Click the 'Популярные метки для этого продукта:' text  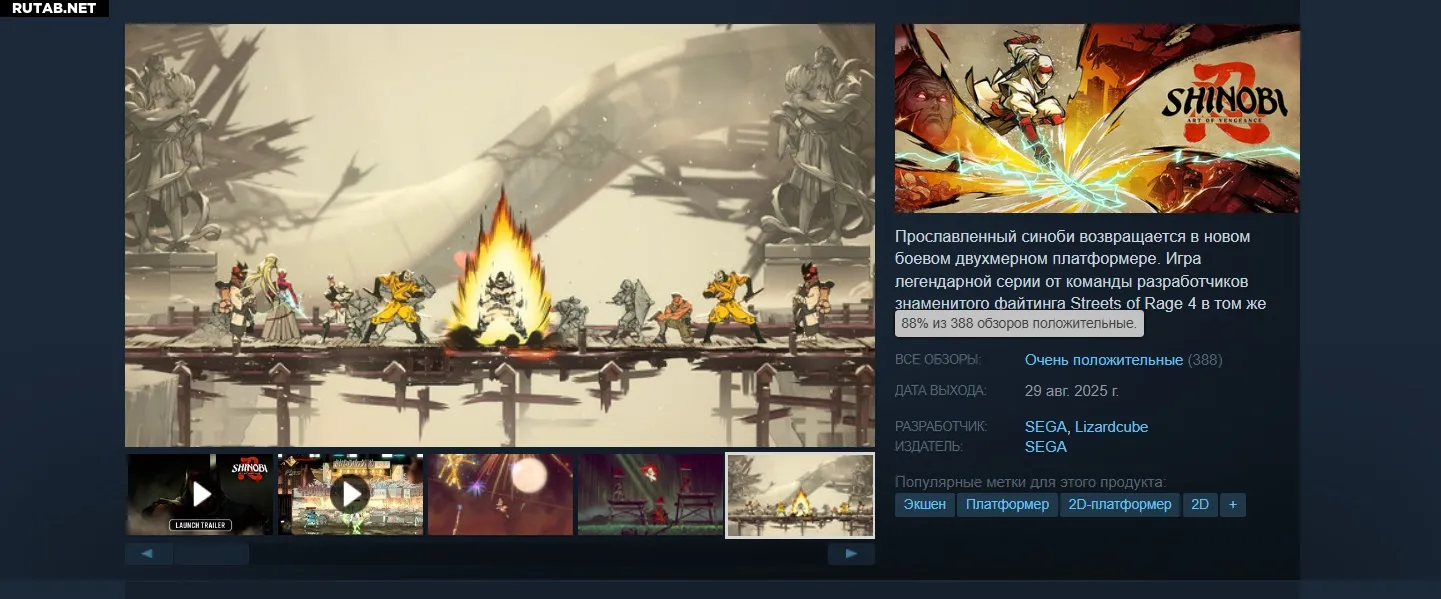1031,482
